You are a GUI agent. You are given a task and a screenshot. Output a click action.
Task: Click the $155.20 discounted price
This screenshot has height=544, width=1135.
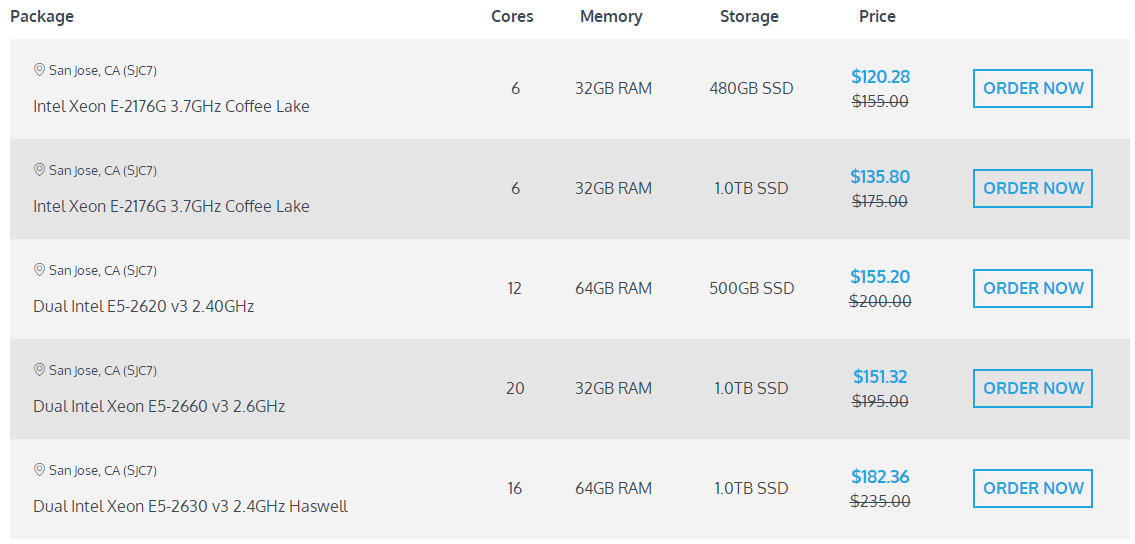[x=880, y=277]
